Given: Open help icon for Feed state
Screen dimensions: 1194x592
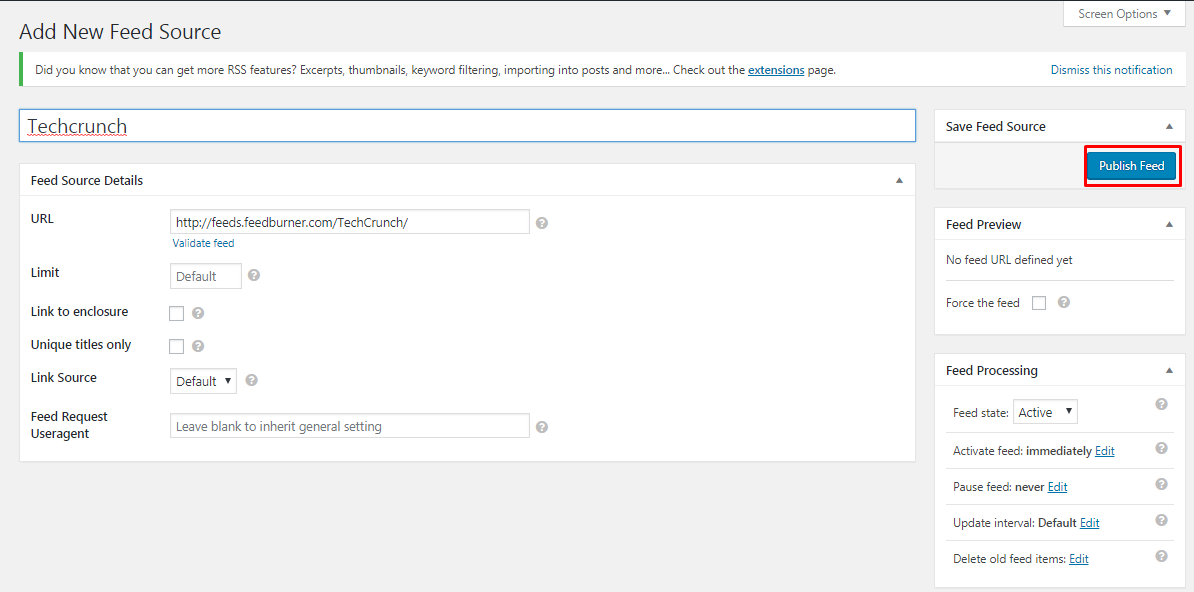Looking at the screenshot, I should click(1161, 404).
